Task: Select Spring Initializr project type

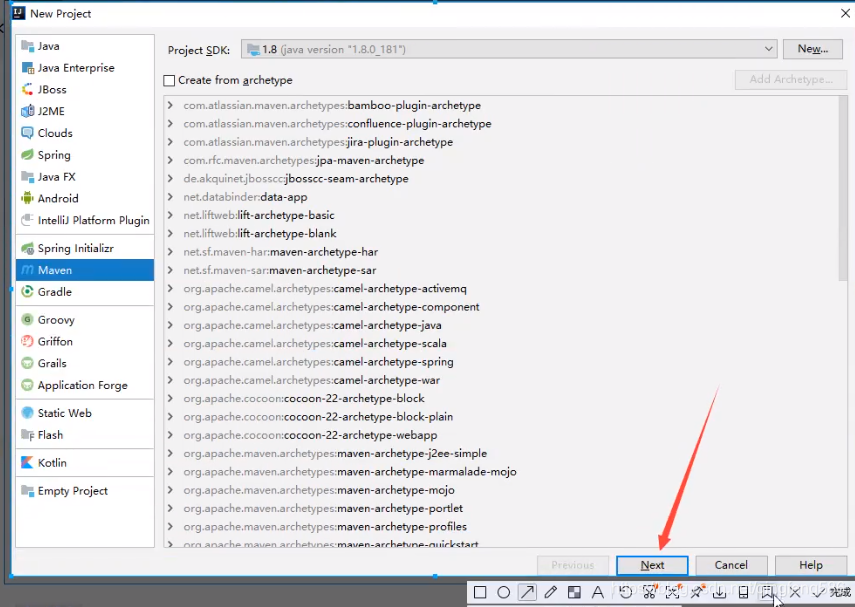Action: click(85, 248)
